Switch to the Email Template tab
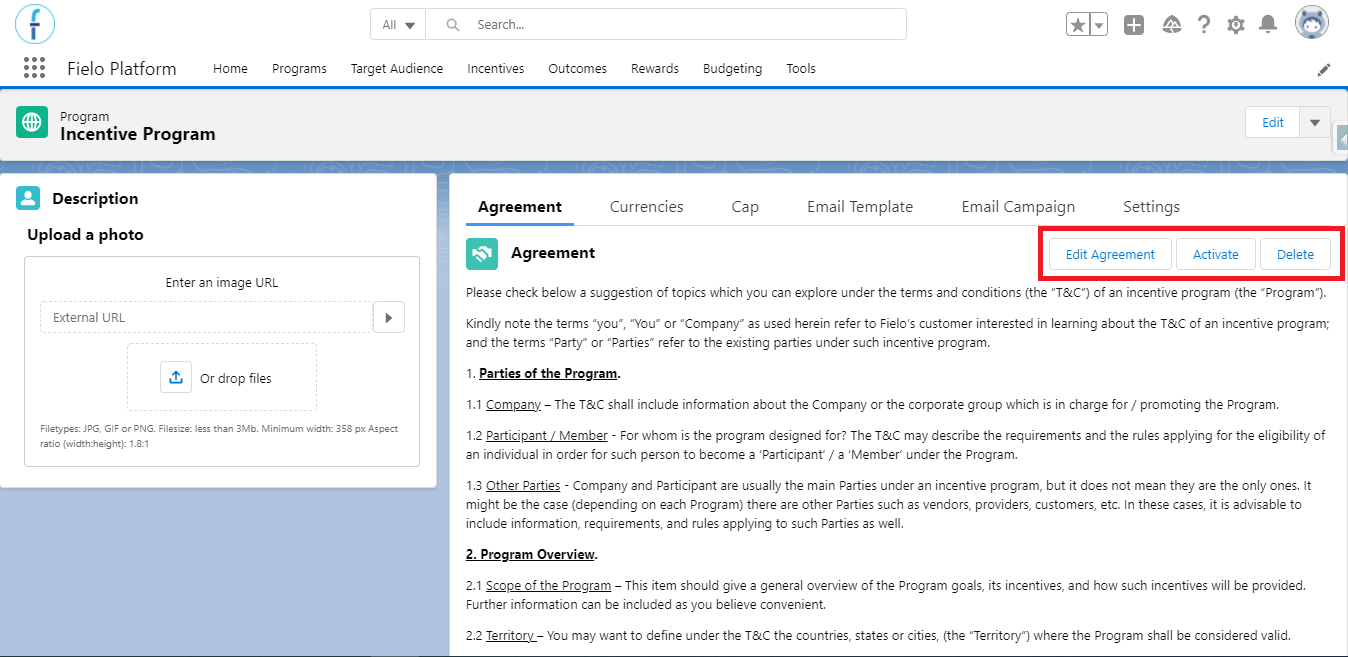Screen dimensions: 1348x657 (860, 207)
